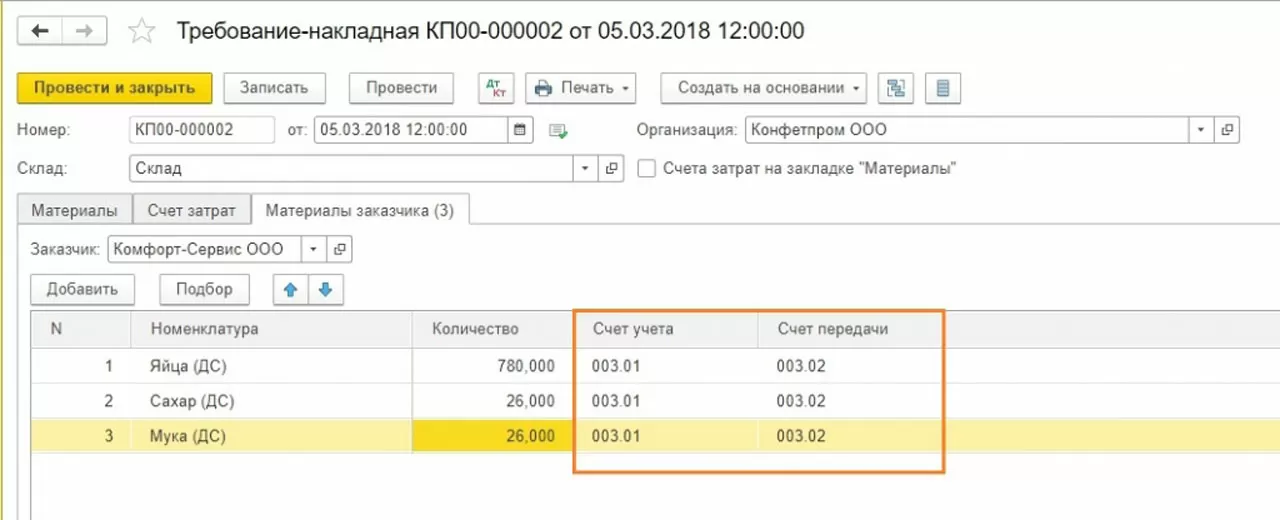Click row number 1 in the table
Image resolution: width=1280 pixels, height=520 pixels.
[81, 366]
